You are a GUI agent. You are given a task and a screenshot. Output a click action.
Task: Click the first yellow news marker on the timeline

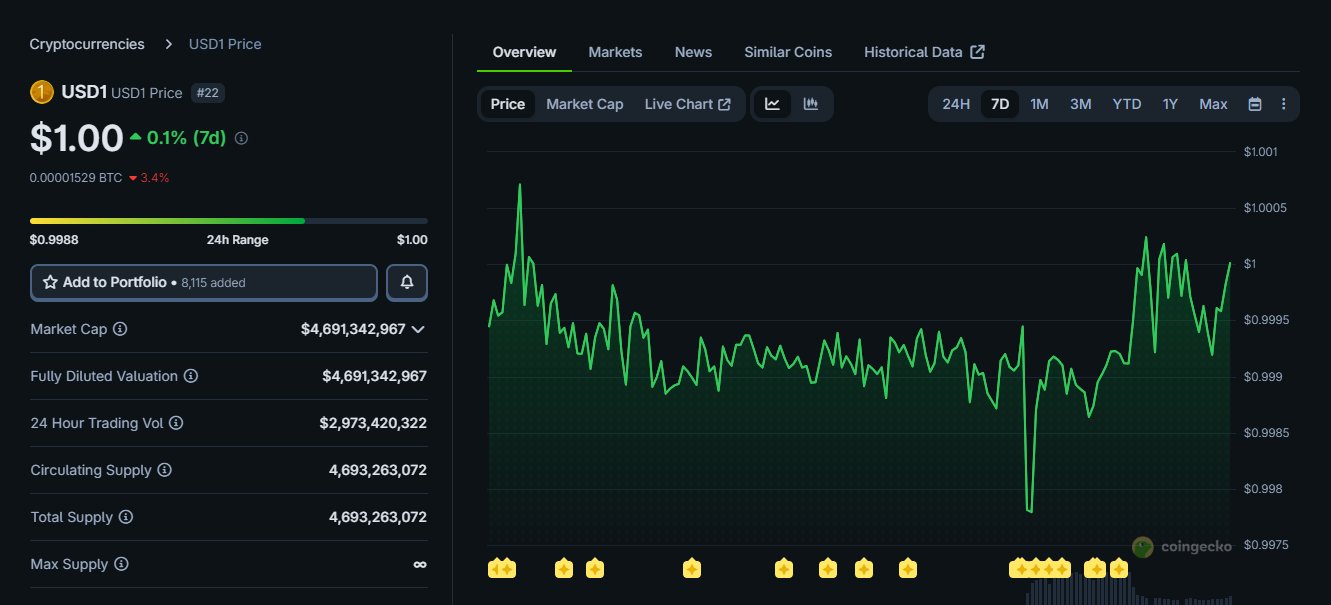[497, 569]
